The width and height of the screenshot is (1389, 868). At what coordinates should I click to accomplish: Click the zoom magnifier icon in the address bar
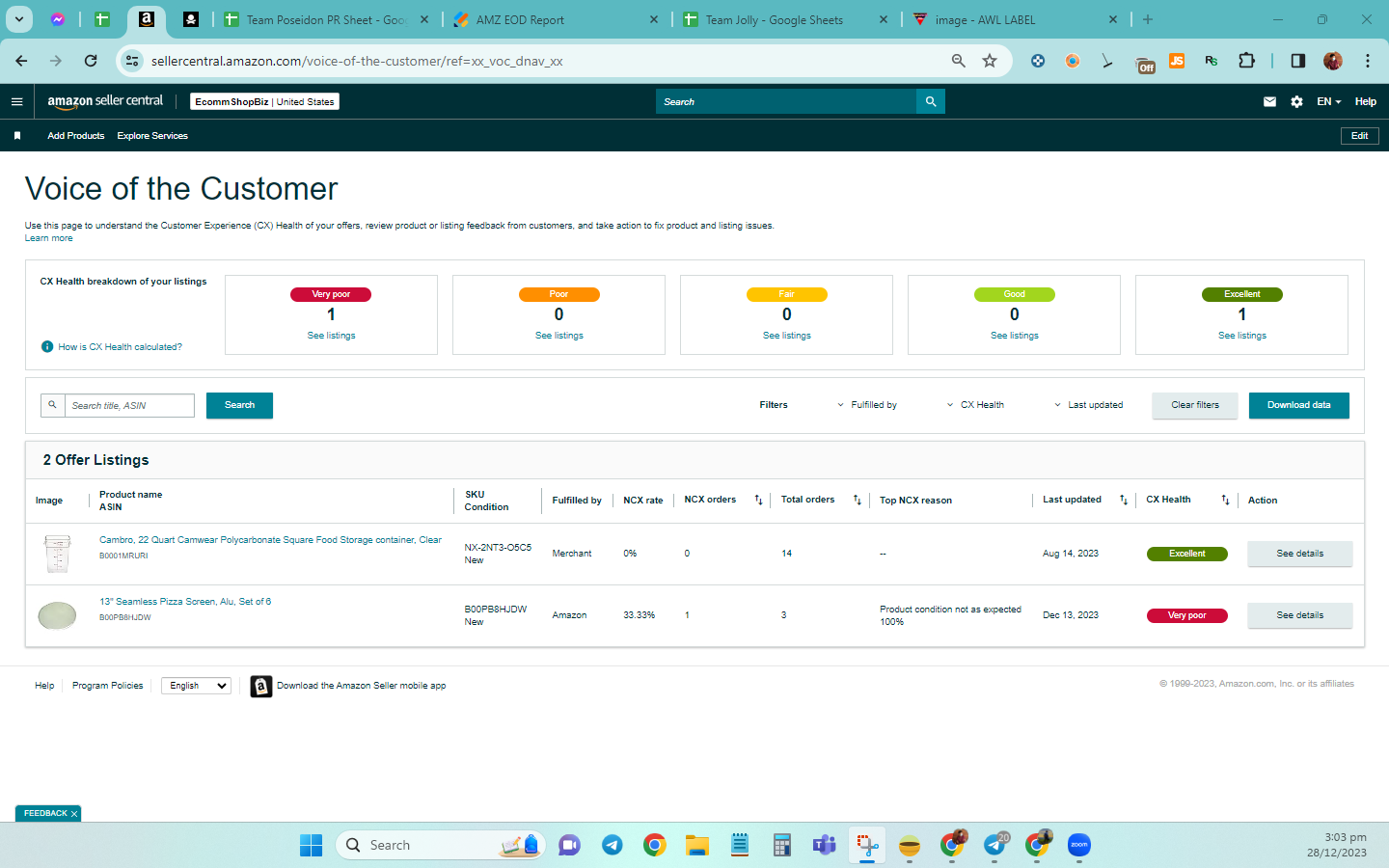pos(958,61)
